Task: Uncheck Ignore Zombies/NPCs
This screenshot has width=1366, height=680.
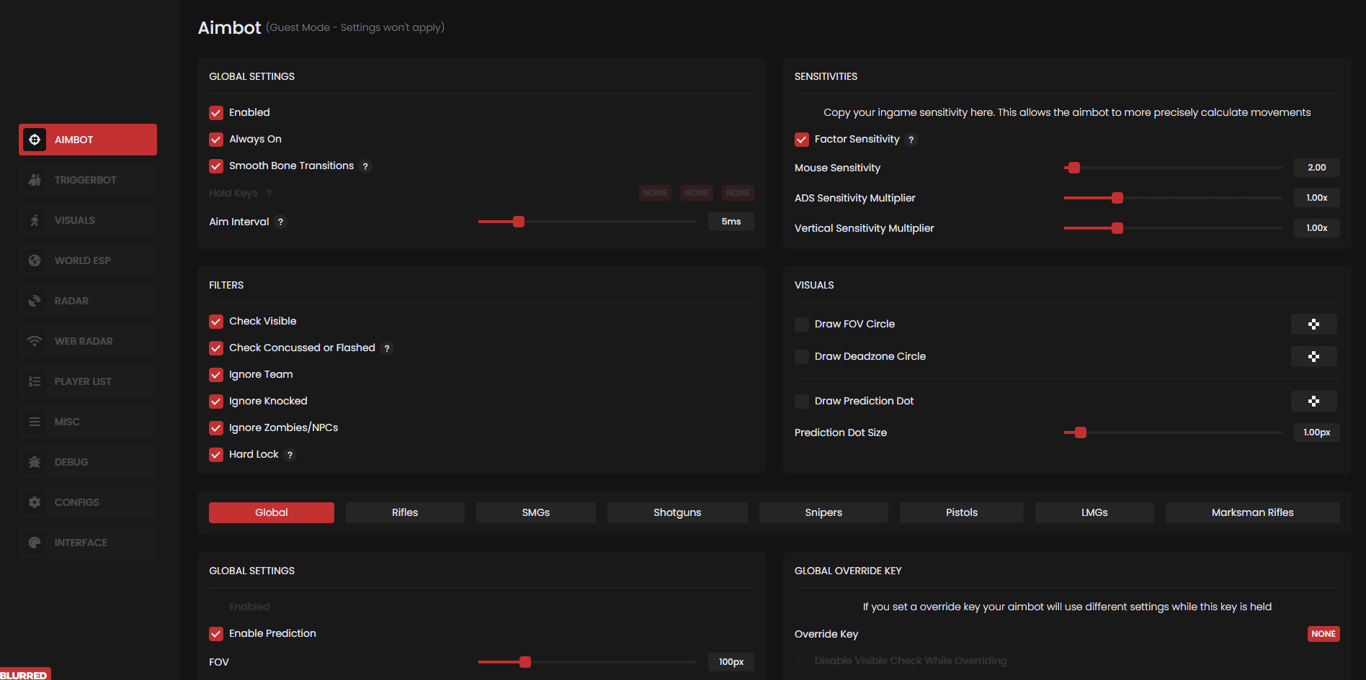Action: (216, 427)
